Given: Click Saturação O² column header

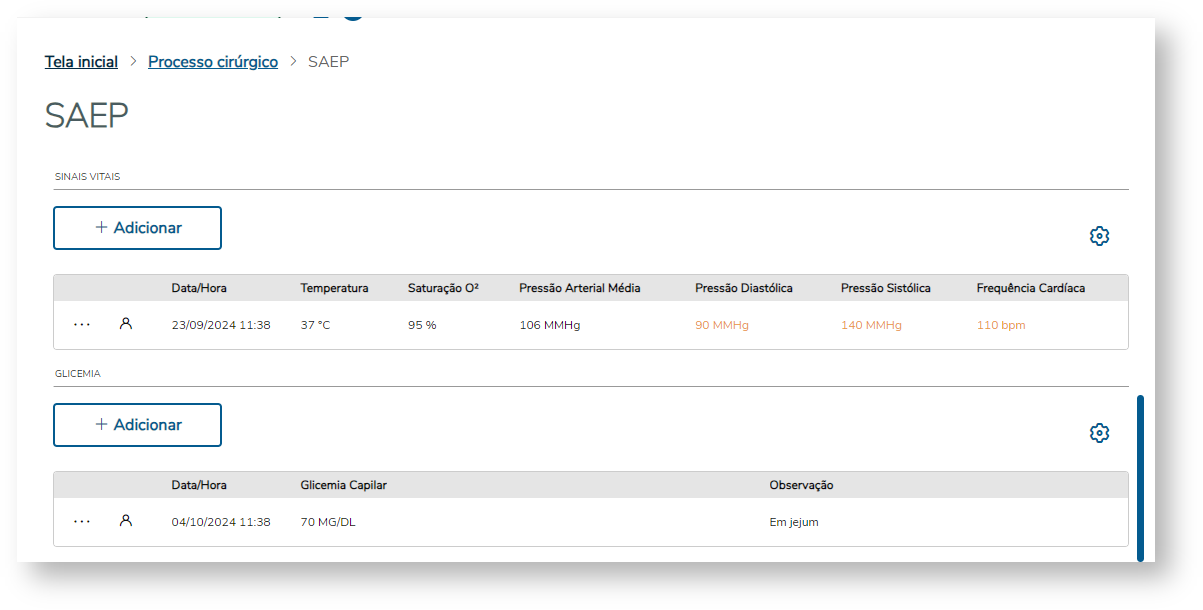Looking at the screenshot, I should click(443, 288).
